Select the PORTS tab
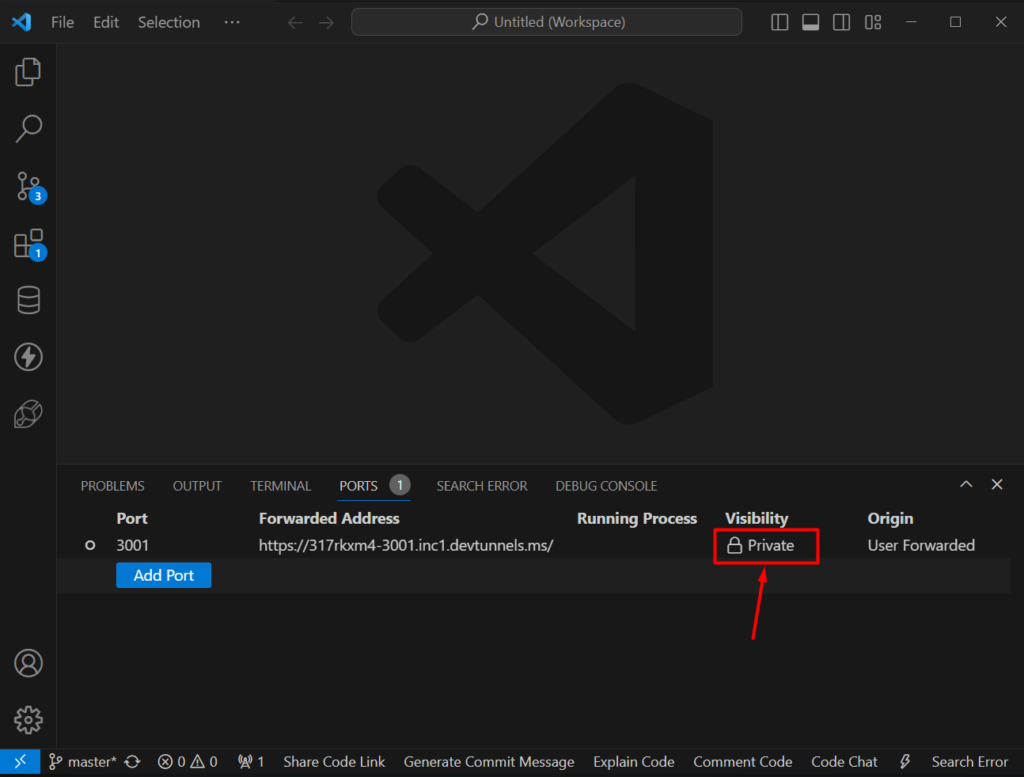Viewport: 1024px width, 777px height. 374,486
